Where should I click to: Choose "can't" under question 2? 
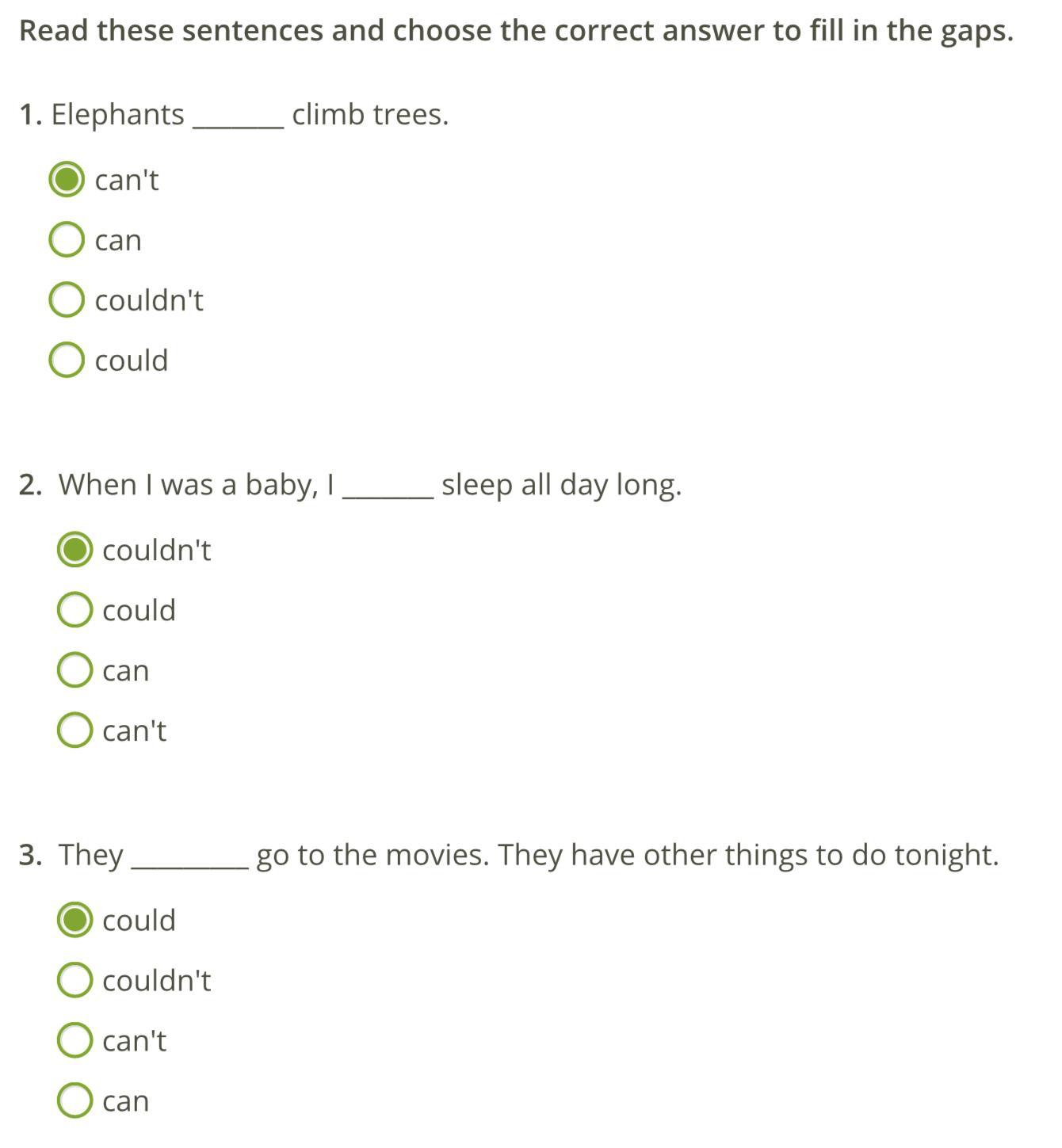click(74, 730)
